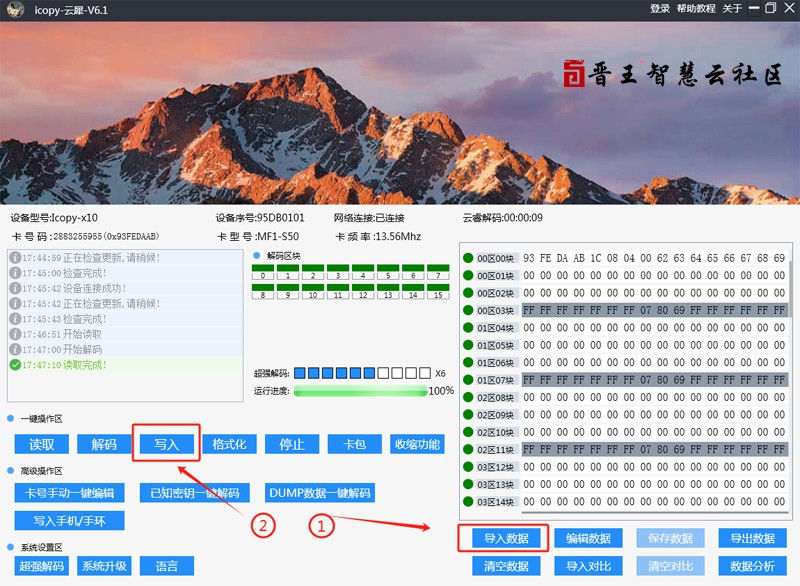The image size is (800, 586).
Task: Click green status dot of 03区14块
Action: pos(468,501)
